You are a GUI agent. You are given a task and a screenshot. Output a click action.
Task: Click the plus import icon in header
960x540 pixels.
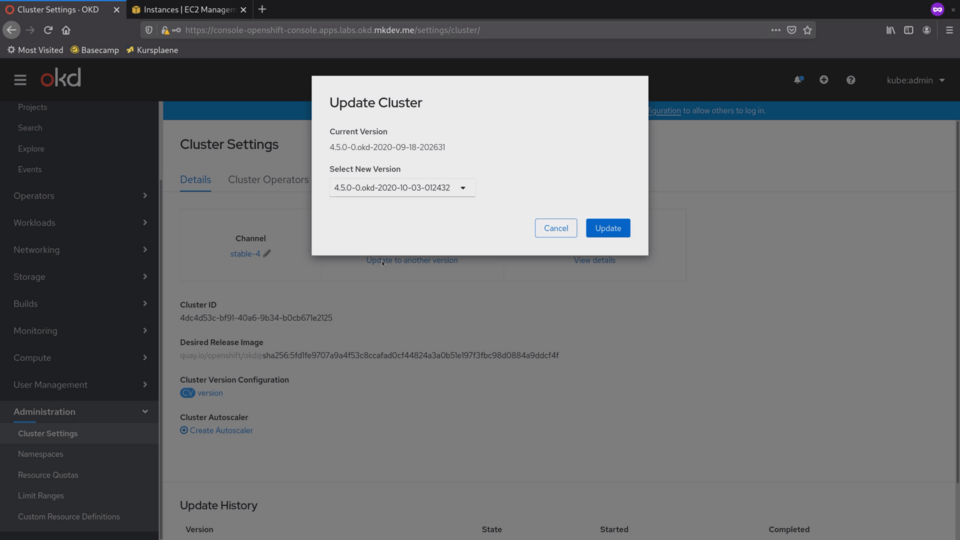point(824,80)
